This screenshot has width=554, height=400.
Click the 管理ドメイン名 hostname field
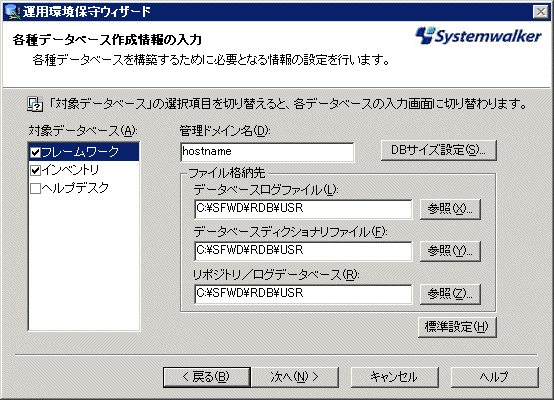point(267,152)
